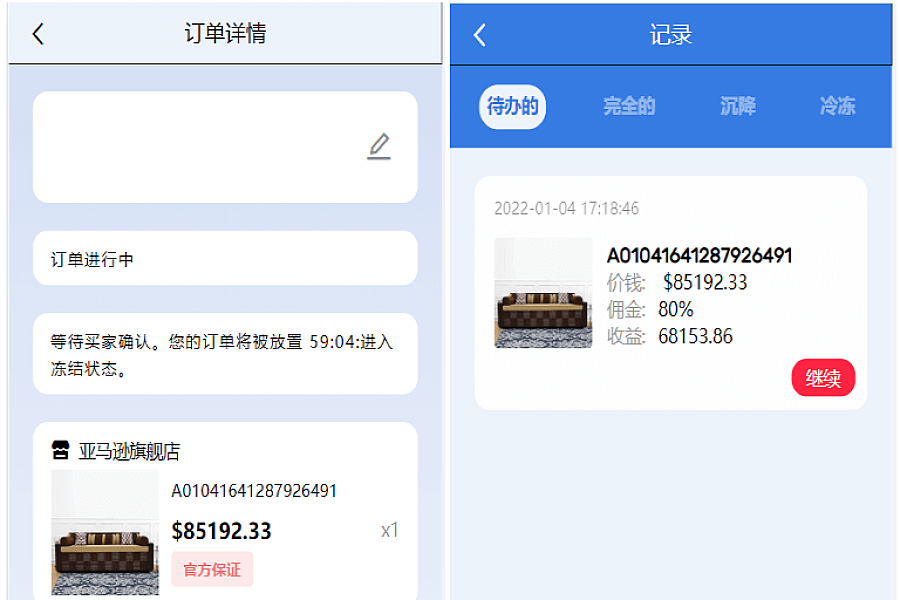Click the 订单详情 page title
900x600 pixels.
(x=225, y=33)
